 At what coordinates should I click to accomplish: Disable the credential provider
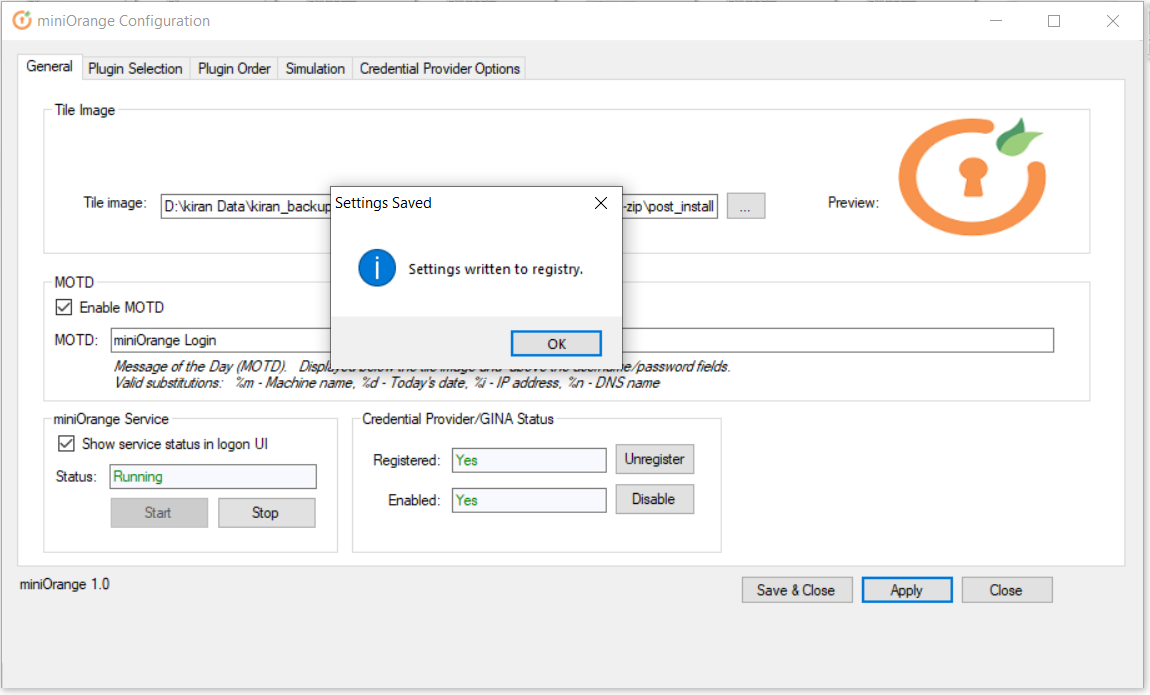pos(654,499)
